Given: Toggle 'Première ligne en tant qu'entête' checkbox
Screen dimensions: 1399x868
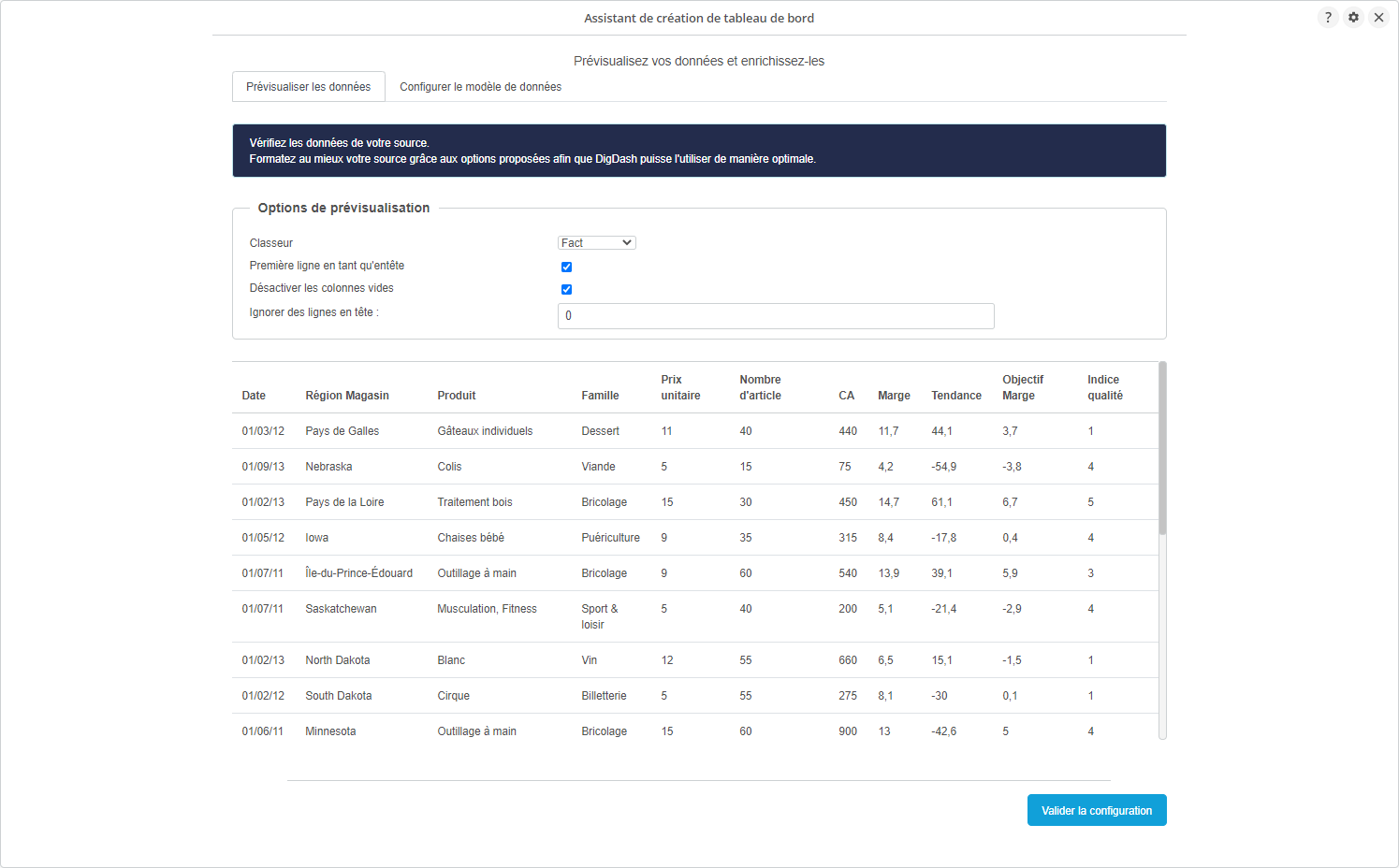Looking at the screenshot, I should click(566, 267).
